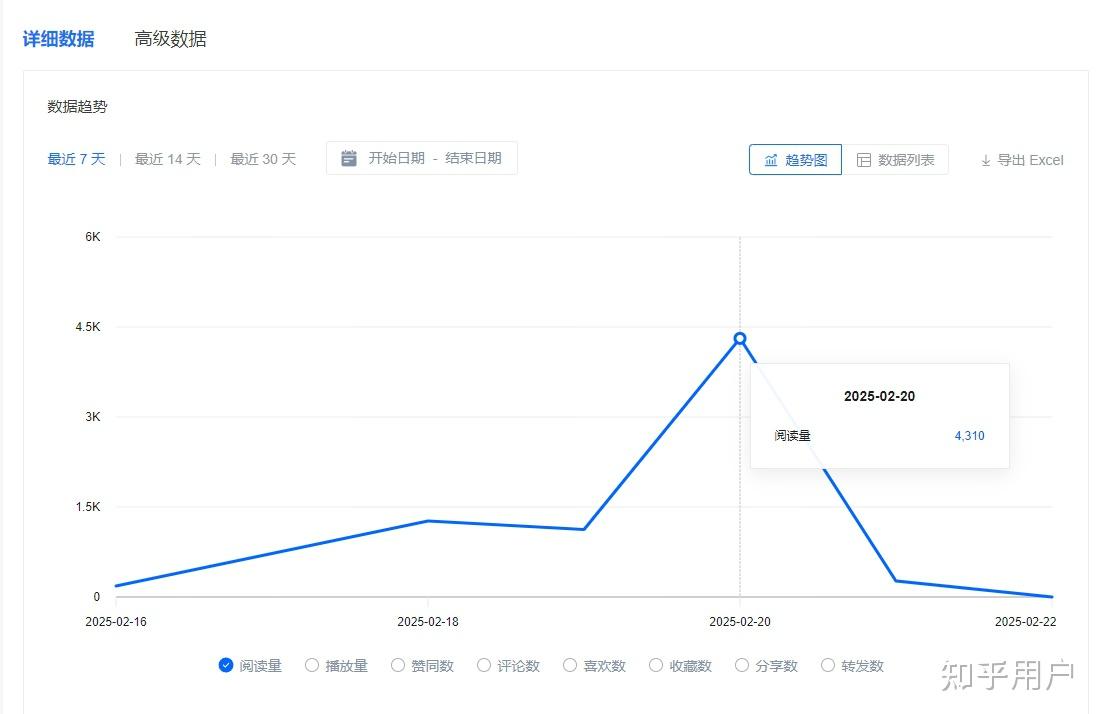Choose the 评论数 metric
The height and width of the screenshot is (714, 1105).
pyautogui.click(x=484, y=665)
